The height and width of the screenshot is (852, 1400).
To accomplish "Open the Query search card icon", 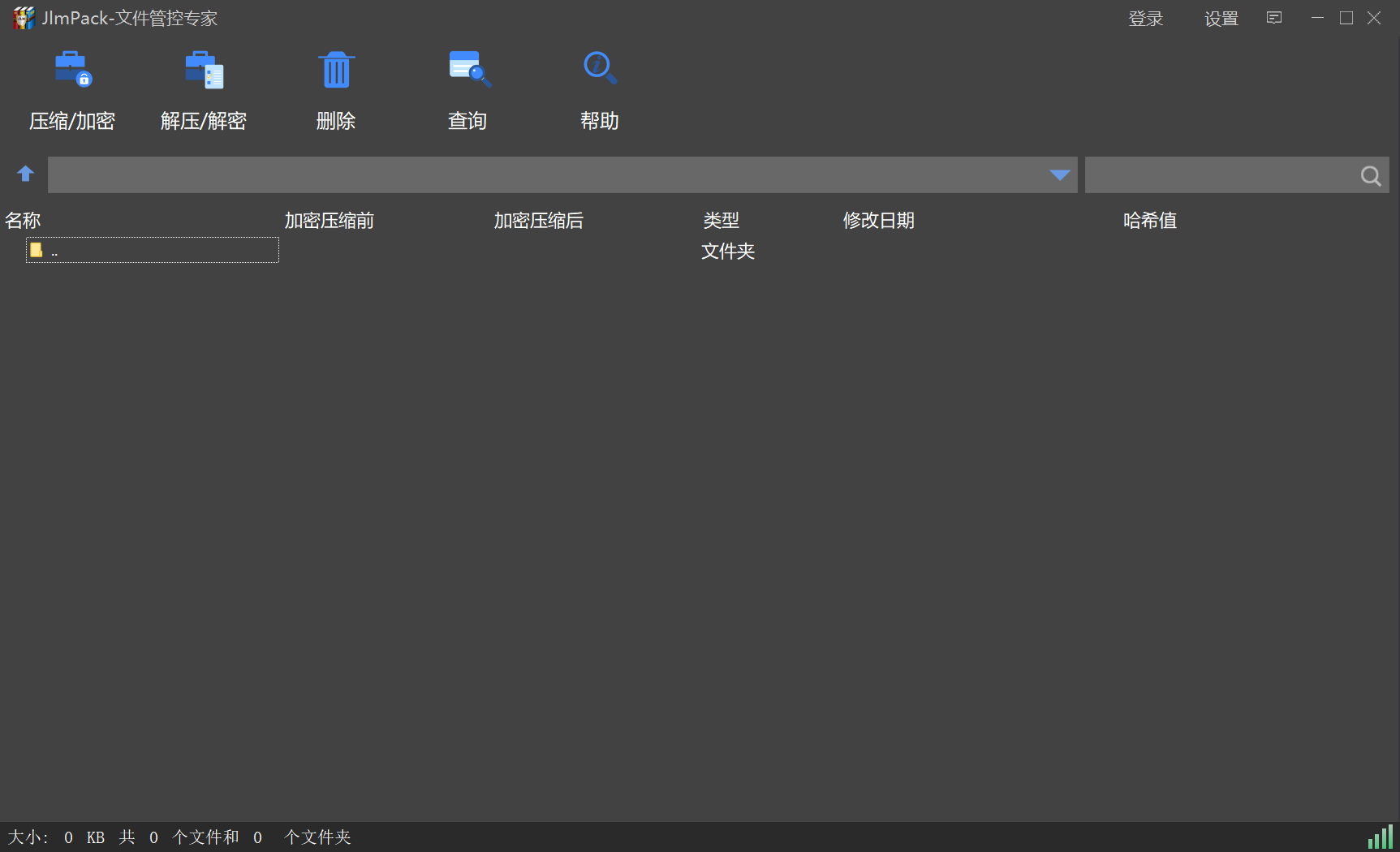I will [x=469, y=69].
